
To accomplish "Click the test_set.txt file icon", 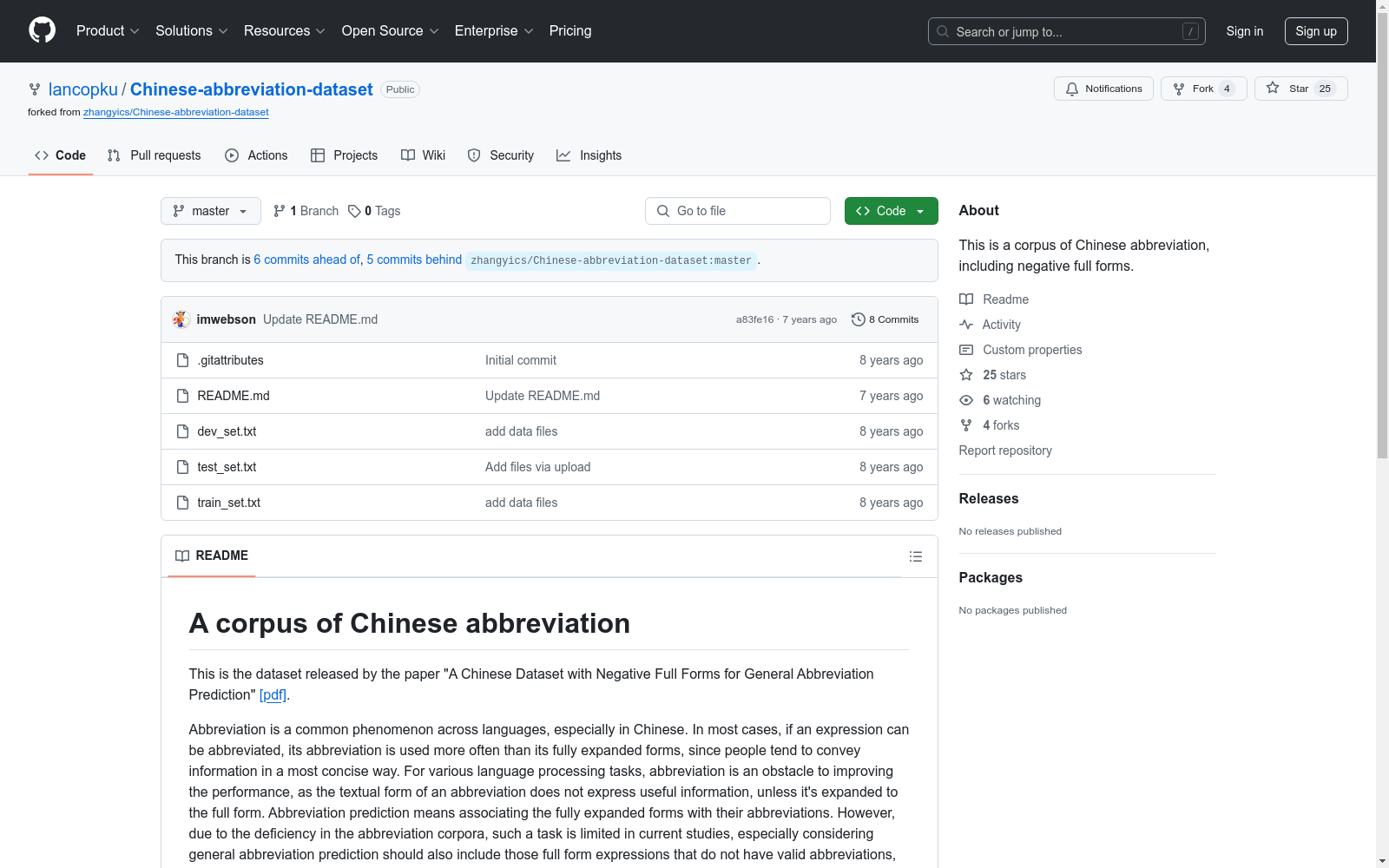I will point(182,467).
